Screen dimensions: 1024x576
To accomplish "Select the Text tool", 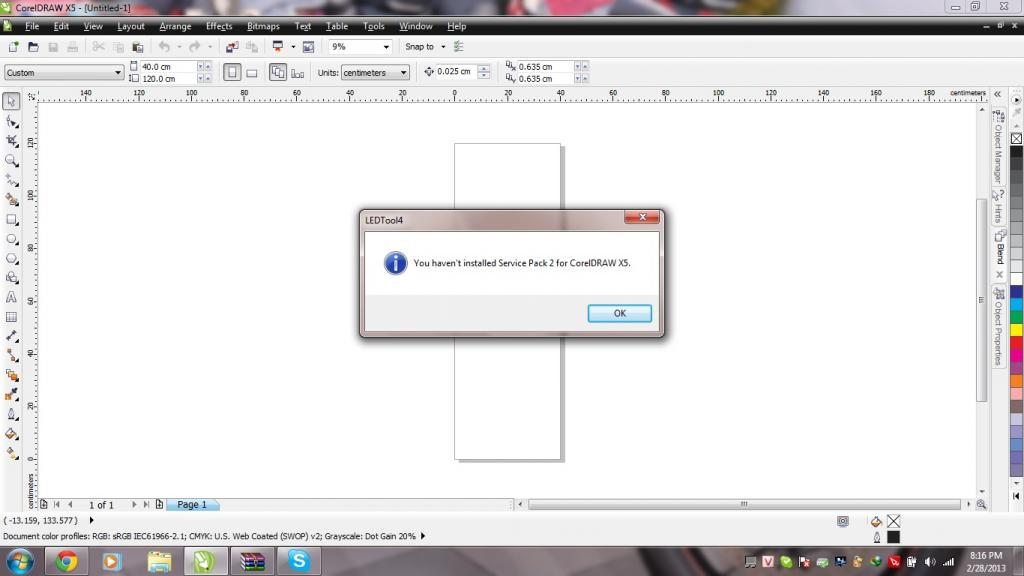I will 11,298.
